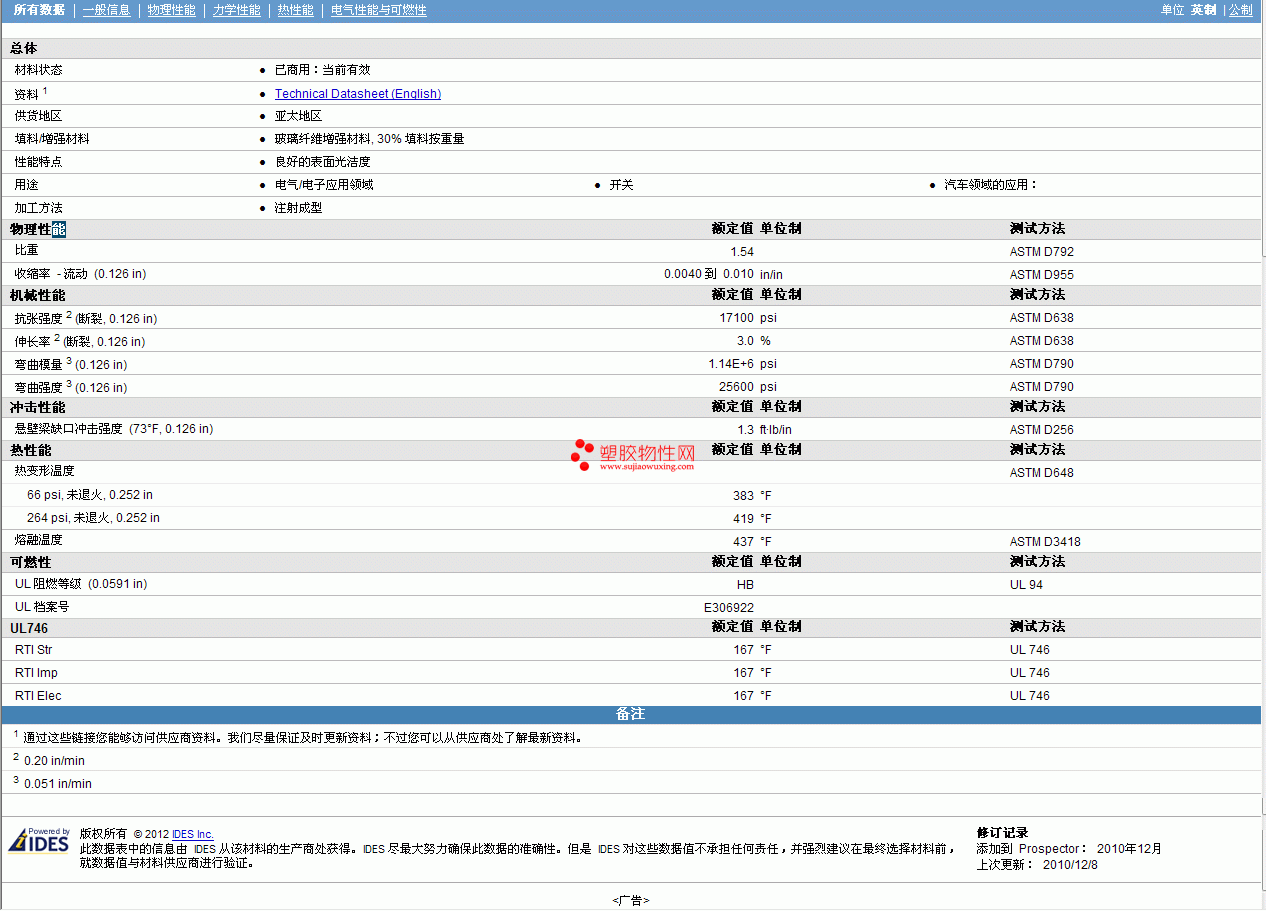
Task: Go to the 物理性能 tab
Action: 171,10
